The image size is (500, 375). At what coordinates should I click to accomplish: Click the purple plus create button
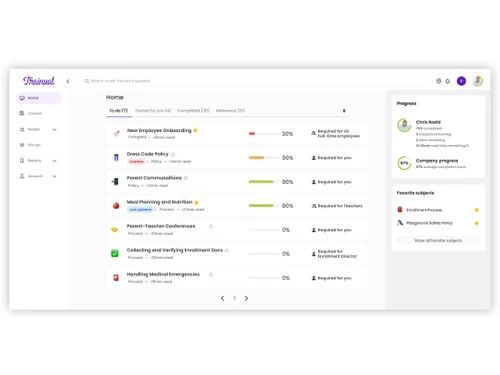[x=461, y=81]
